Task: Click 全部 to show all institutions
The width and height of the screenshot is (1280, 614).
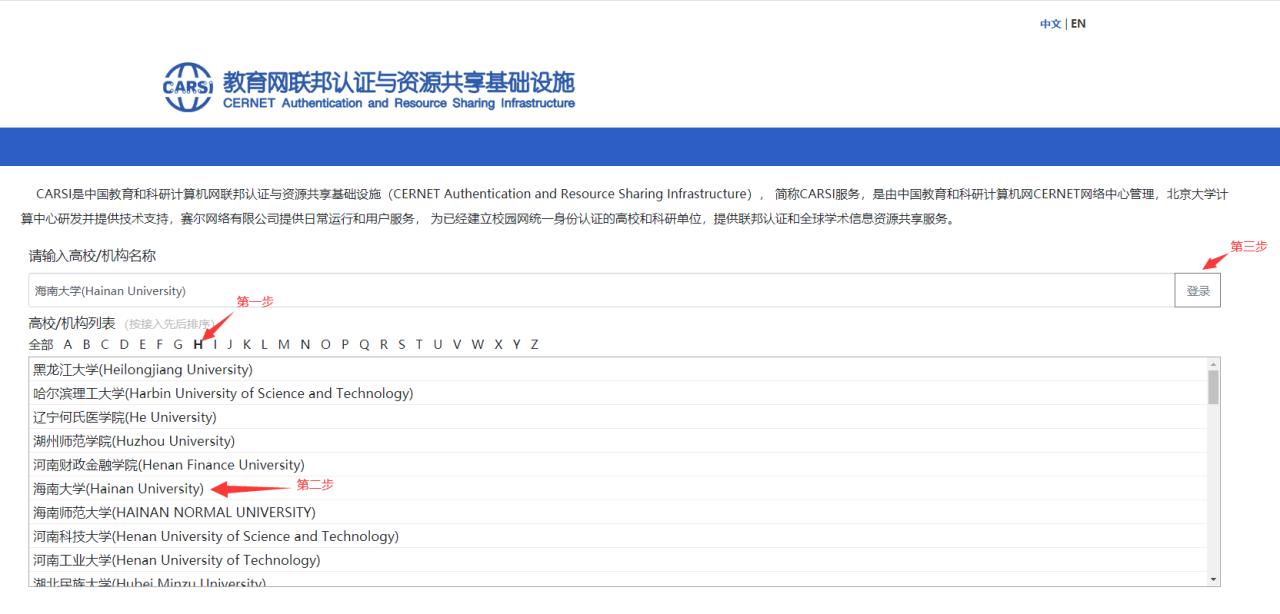Action: tap(42, 344)
